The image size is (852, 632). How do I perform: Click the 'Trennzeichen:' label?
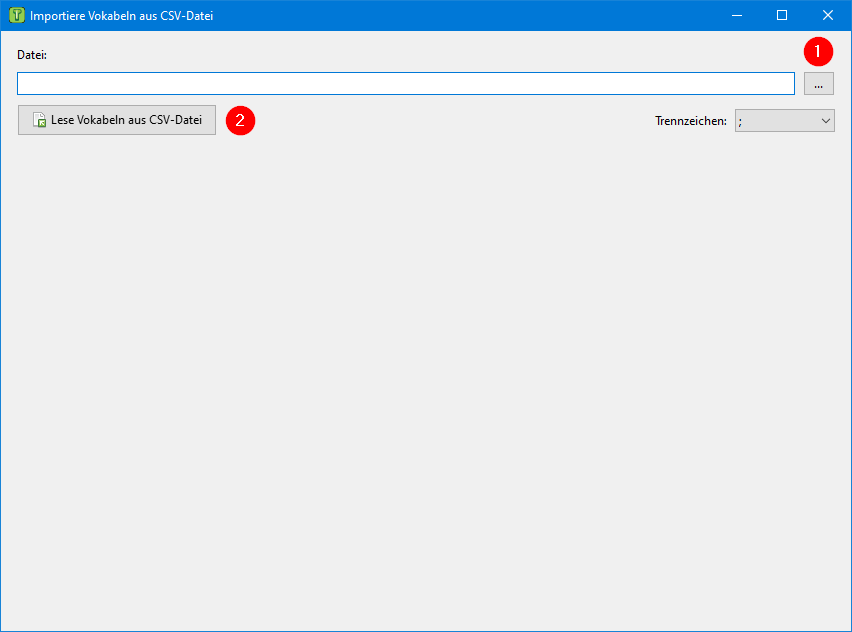point(690,121)
